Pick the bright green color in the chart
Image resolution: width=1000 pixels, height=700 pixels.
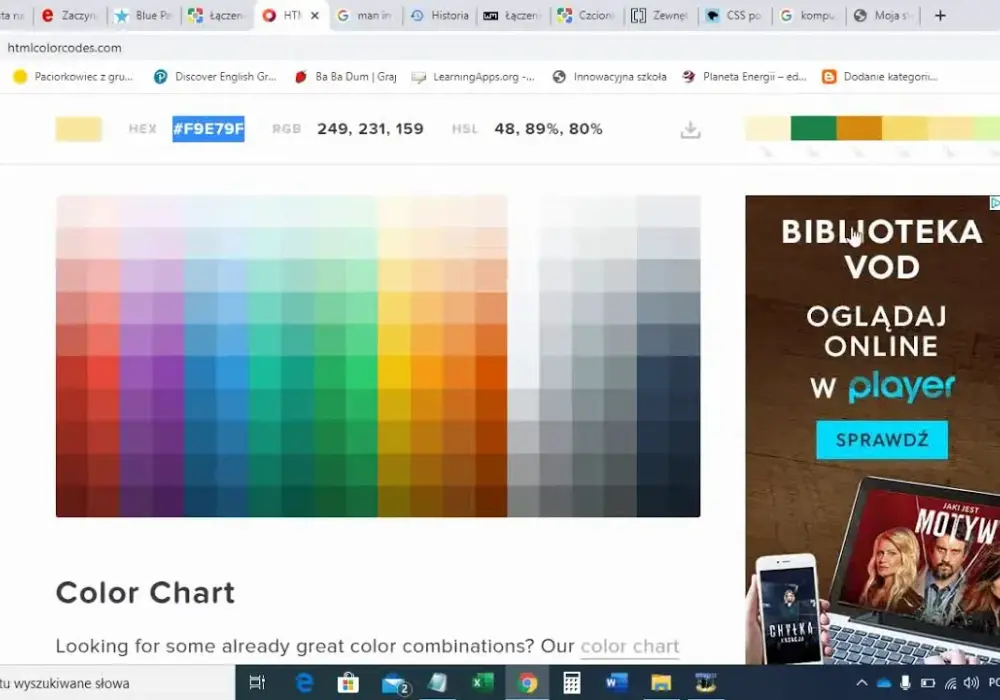(x=361, y=372)
